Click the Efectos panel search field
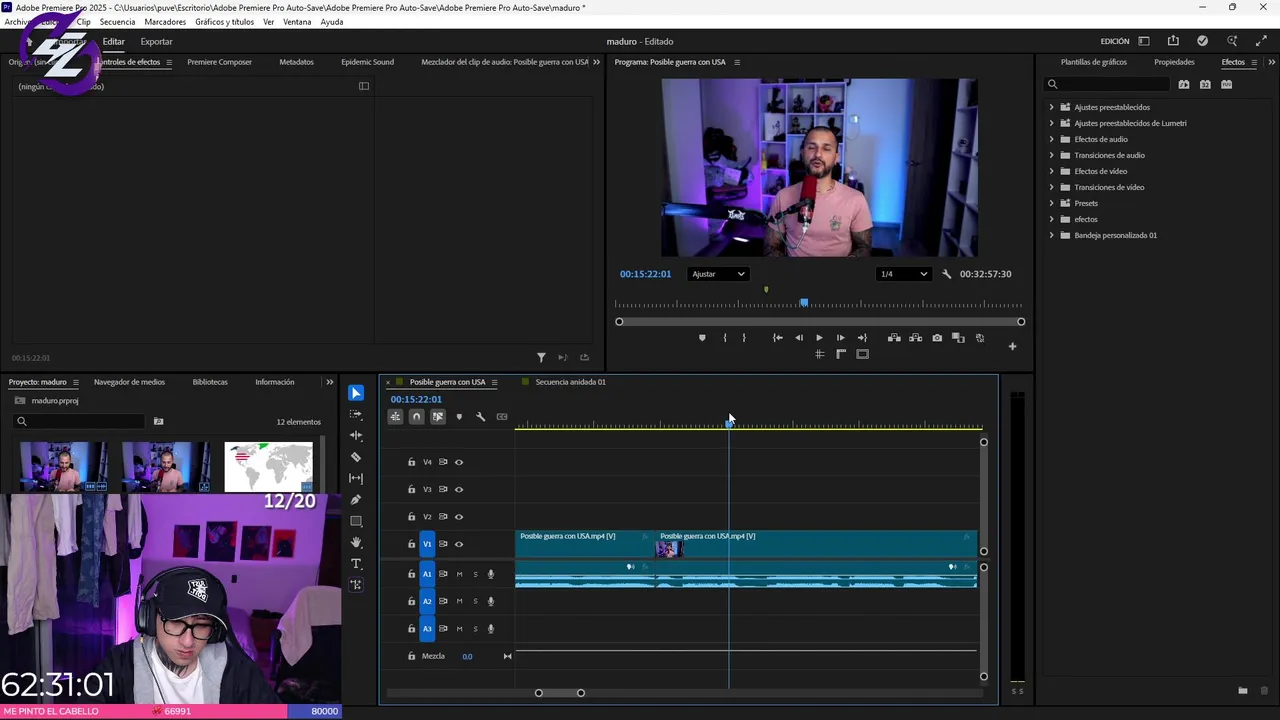 tap(1107, 84)
